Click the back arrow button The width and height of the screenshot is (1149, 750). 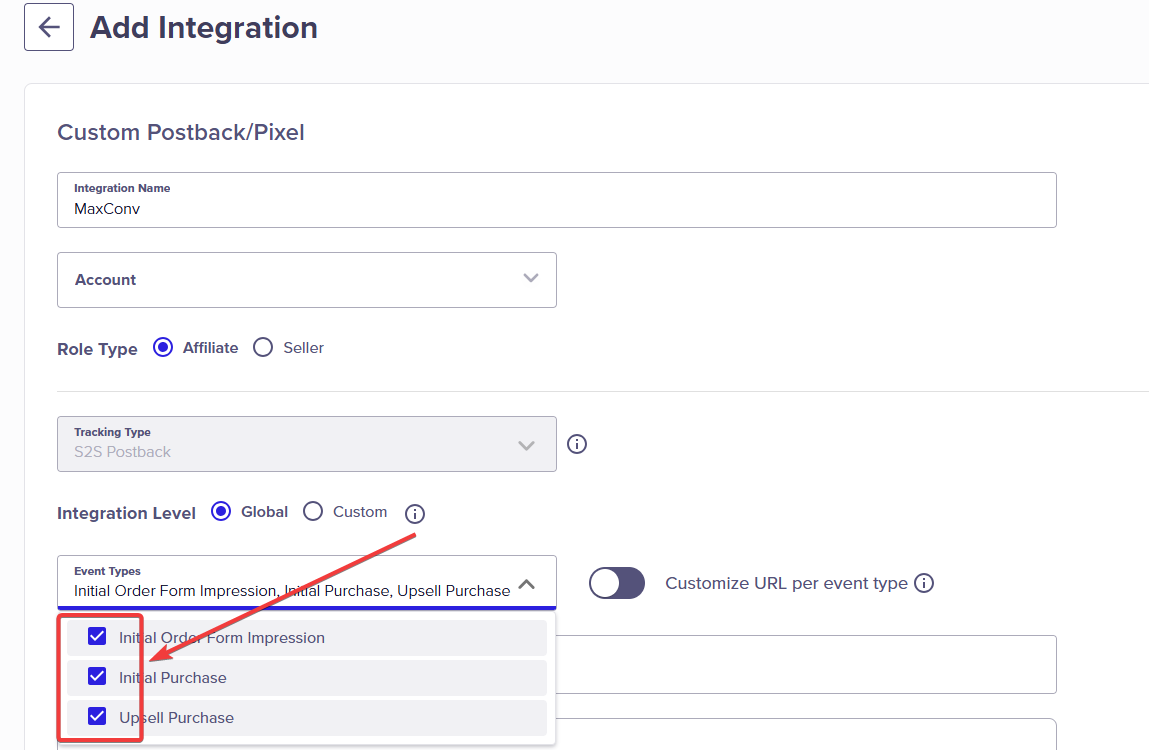pyautogui.click(x=49, y=27)
